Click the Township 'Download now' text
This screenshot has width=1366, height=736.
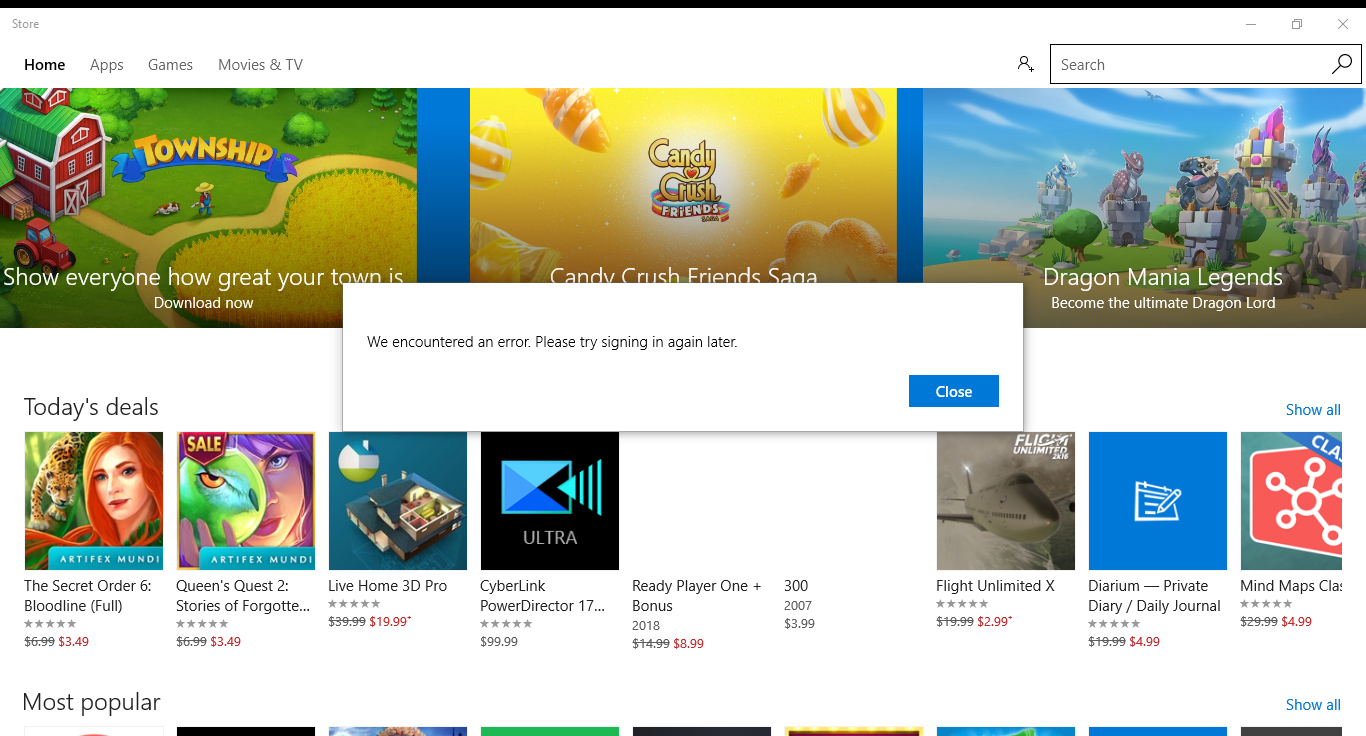pos(204,303)
